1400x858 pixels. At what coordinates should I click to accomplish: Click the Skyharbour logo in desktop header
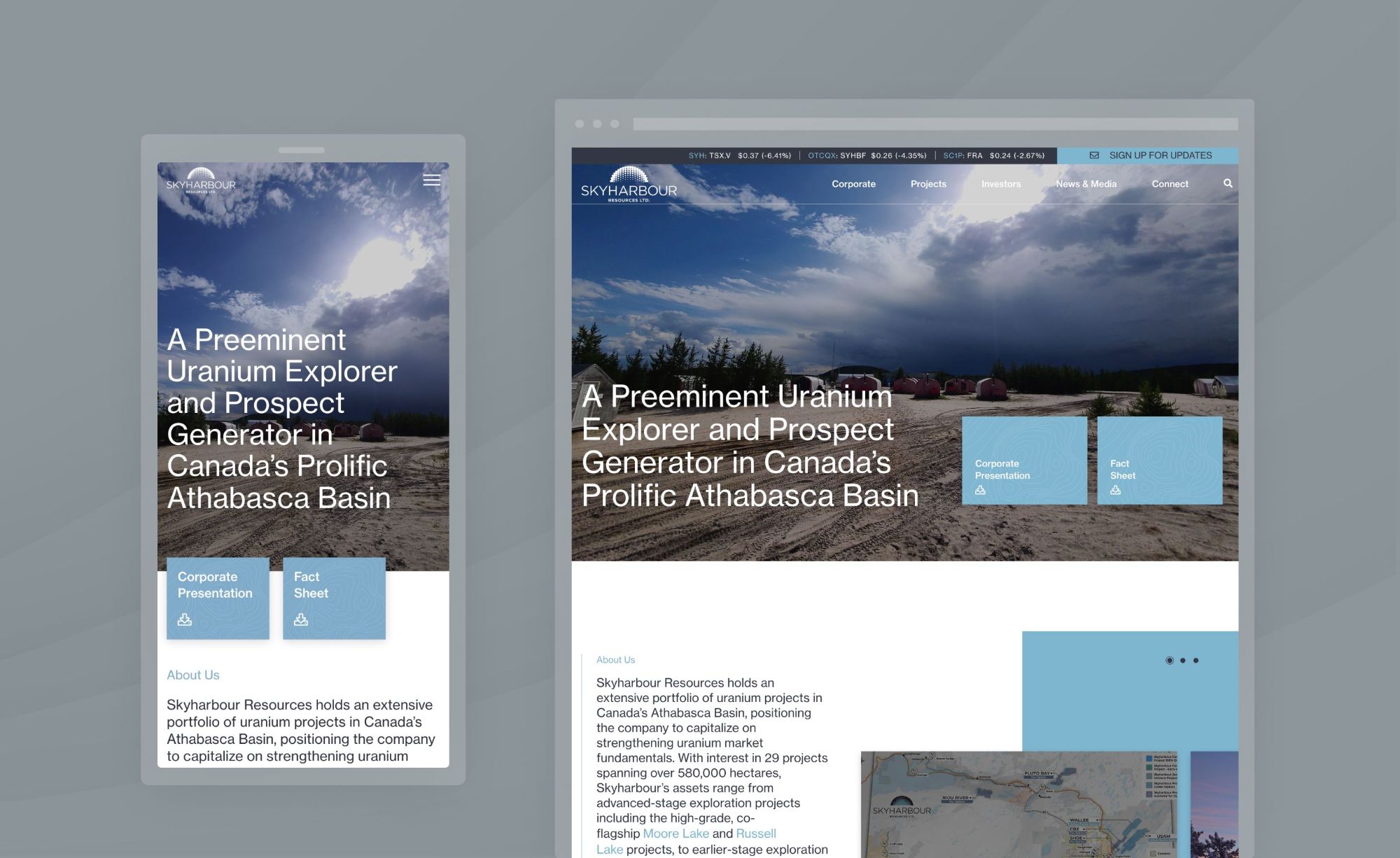(x=629, y=185)
